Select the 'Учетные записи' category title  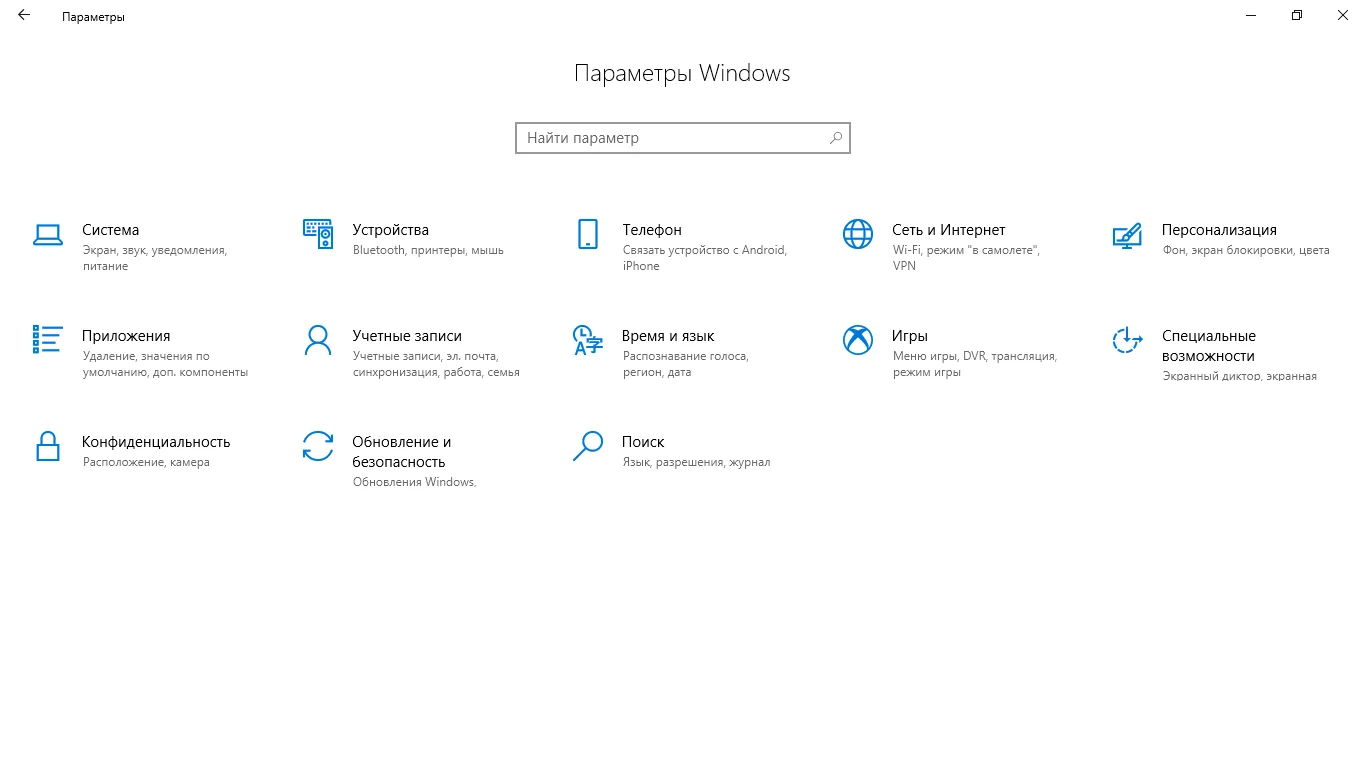[x=407, y=336]
